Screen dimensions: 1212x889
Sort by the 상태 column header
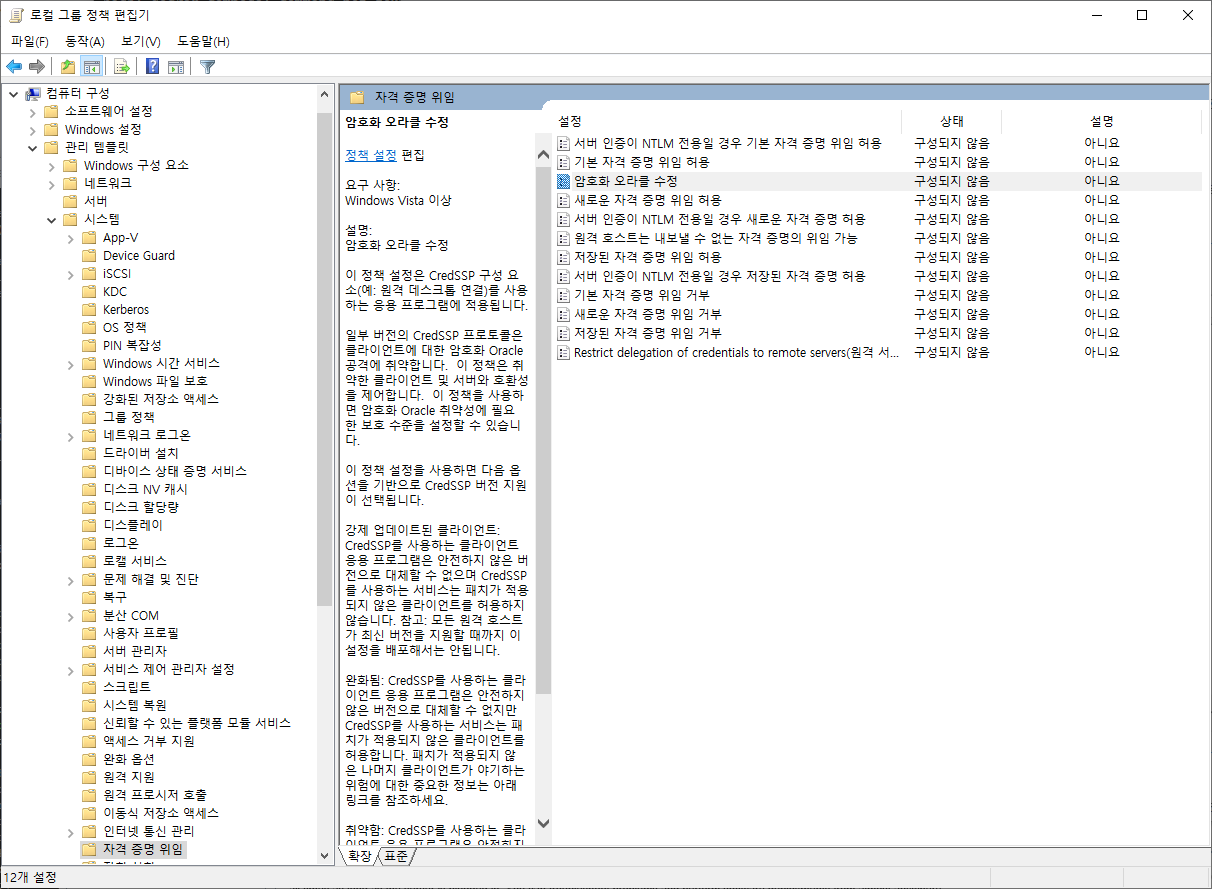click(951, 121)
